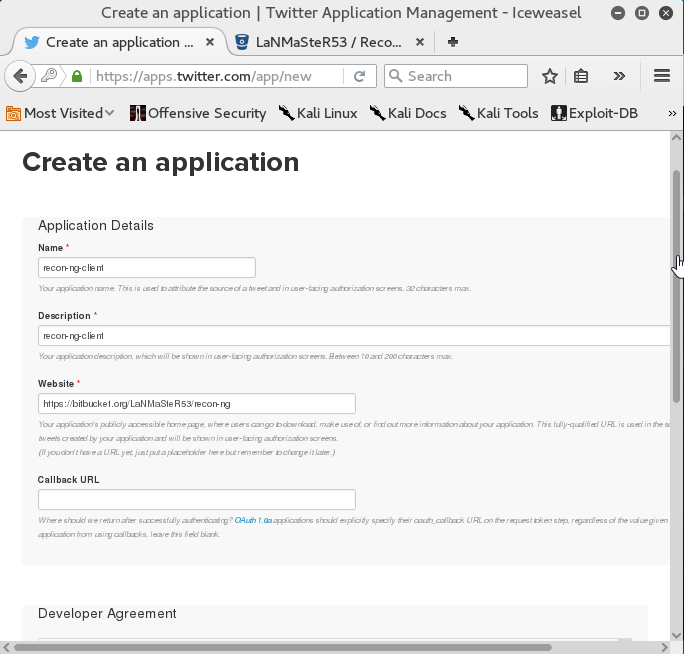Close the Iceweasel window
The height and width of the screenshot is (654, 684).
tap(666, 13)
